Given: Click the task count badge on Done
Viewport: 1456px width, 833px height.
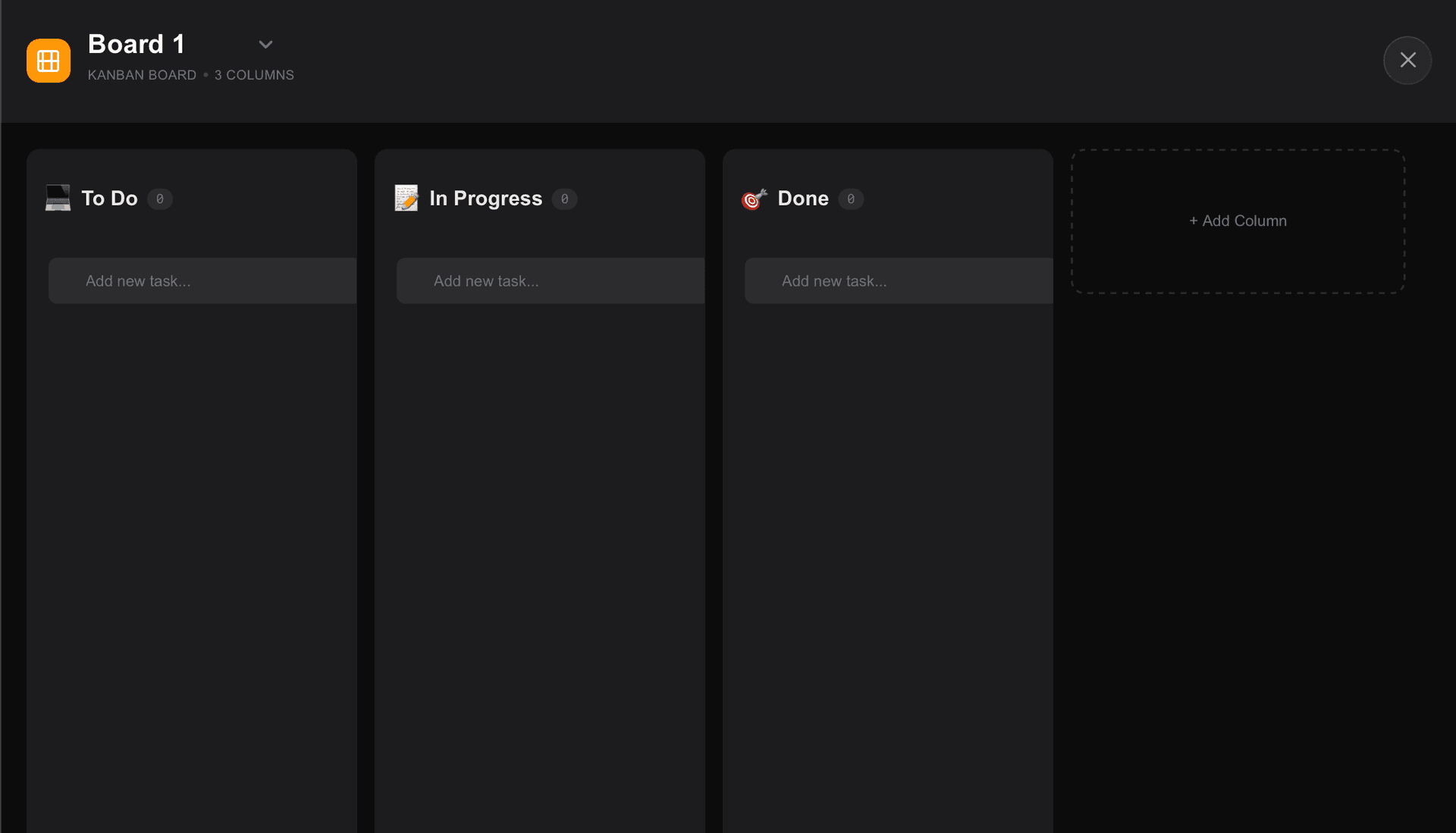Looking at the screenshot, I should (x=850, y=199).
